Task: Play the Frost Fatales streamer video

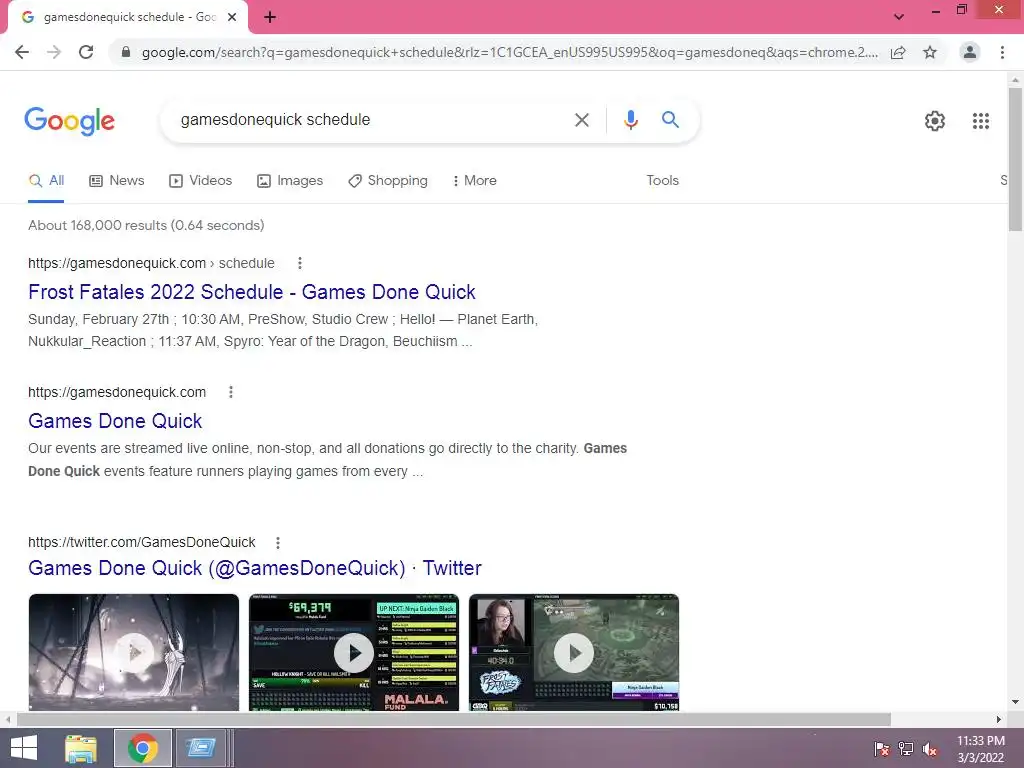Action: click(x=573, y=652)
